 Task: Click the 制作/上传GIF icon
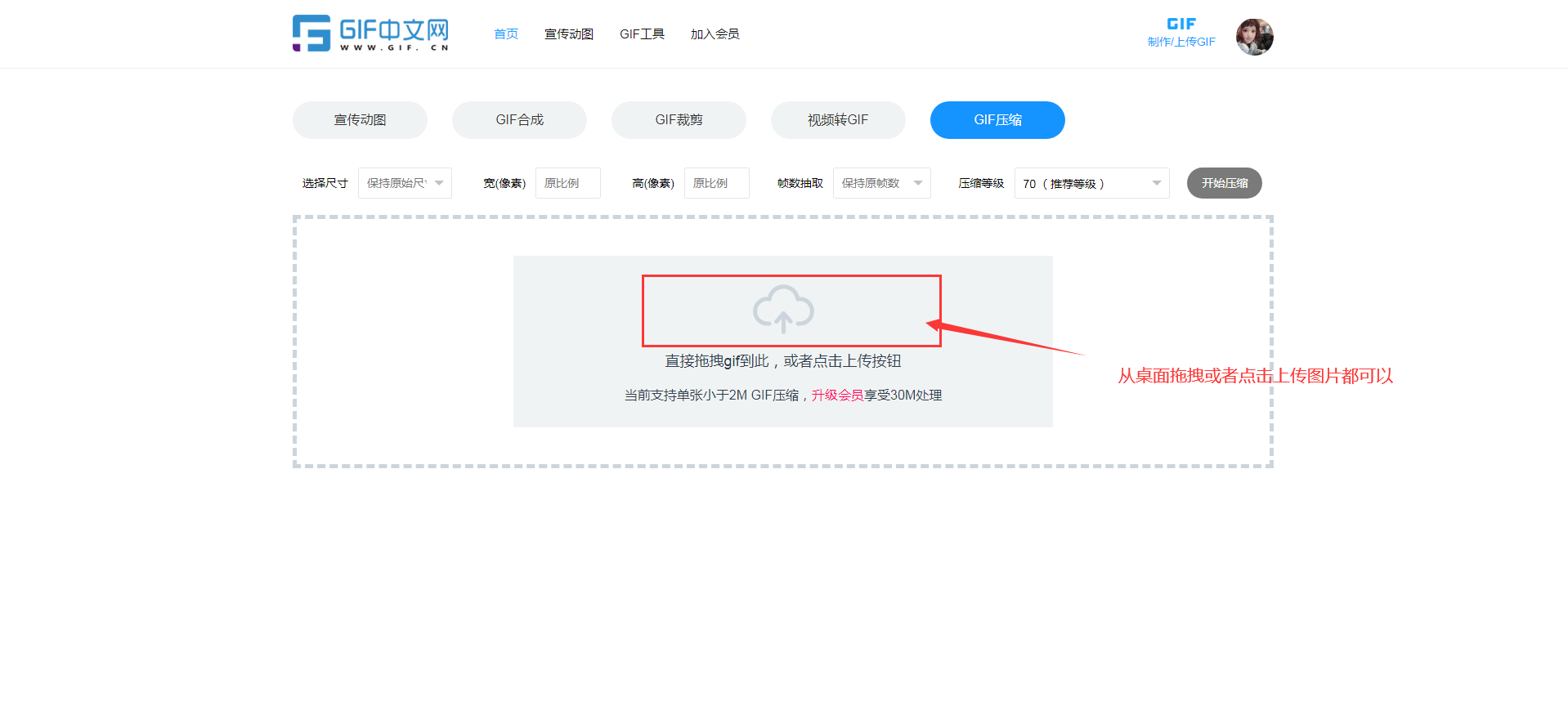coord(1181,33)
